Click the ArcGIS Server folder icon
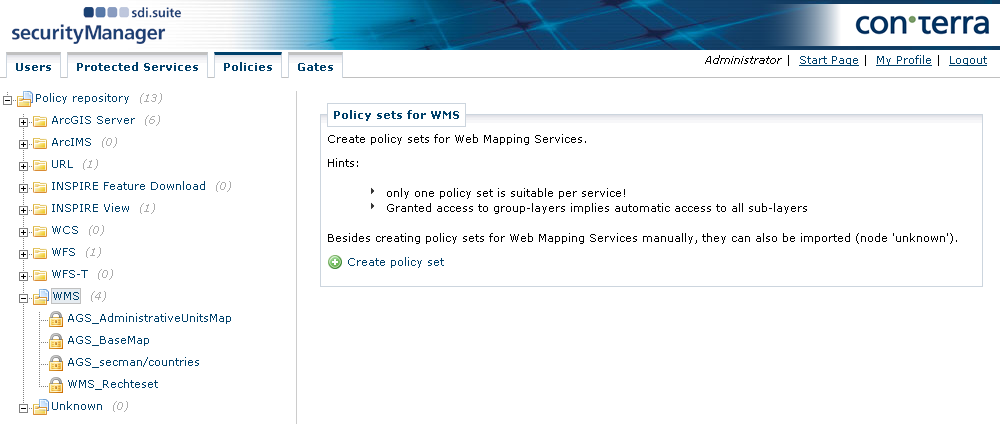This screenshot has height=424, width=1000. pos(40,121)
